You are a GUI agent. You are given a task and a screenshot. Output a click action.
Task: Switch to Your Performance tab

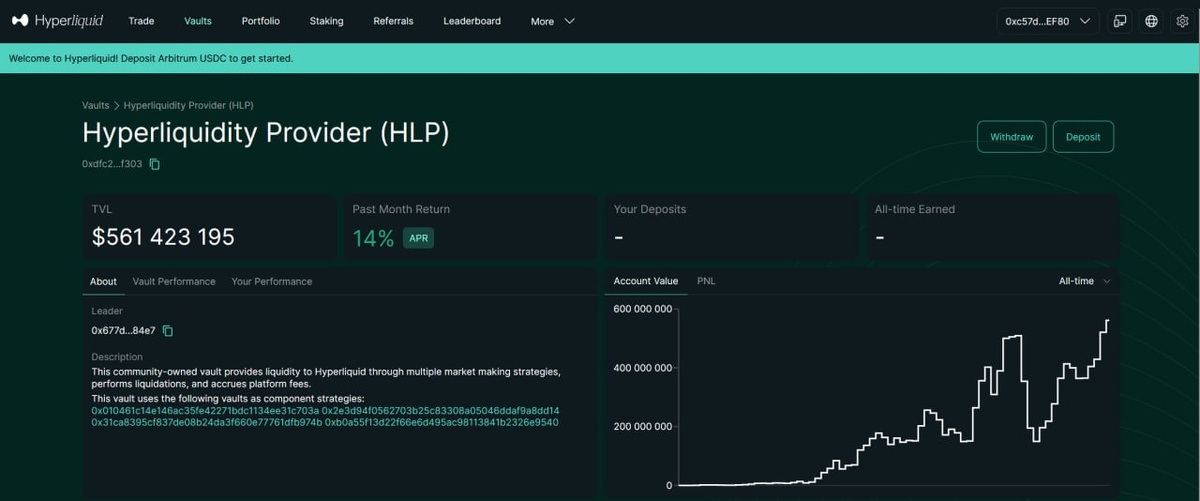(x=272, y=282)
